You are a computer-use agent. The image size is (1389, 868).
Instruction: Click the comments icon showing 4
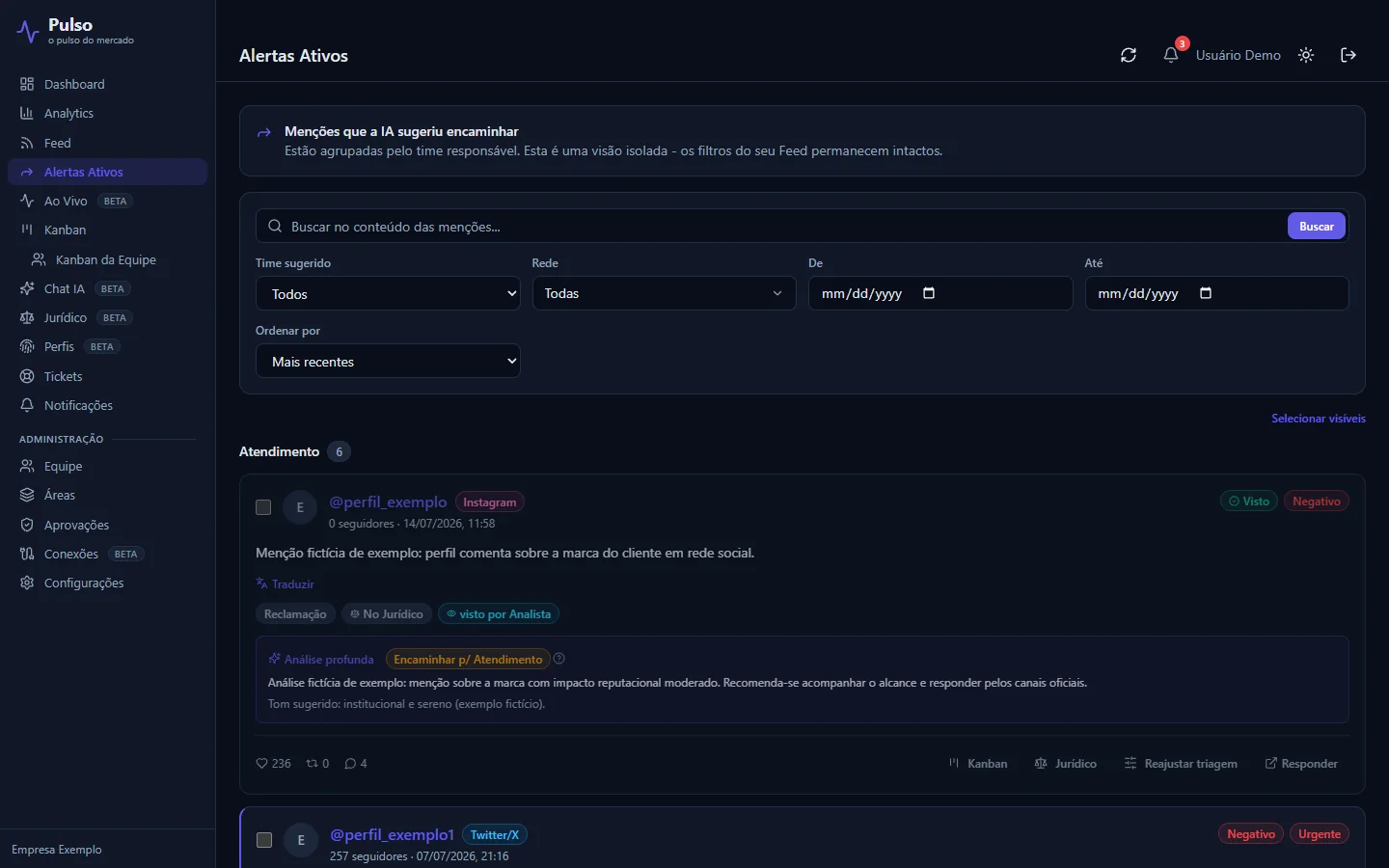(x=350, y=764)
